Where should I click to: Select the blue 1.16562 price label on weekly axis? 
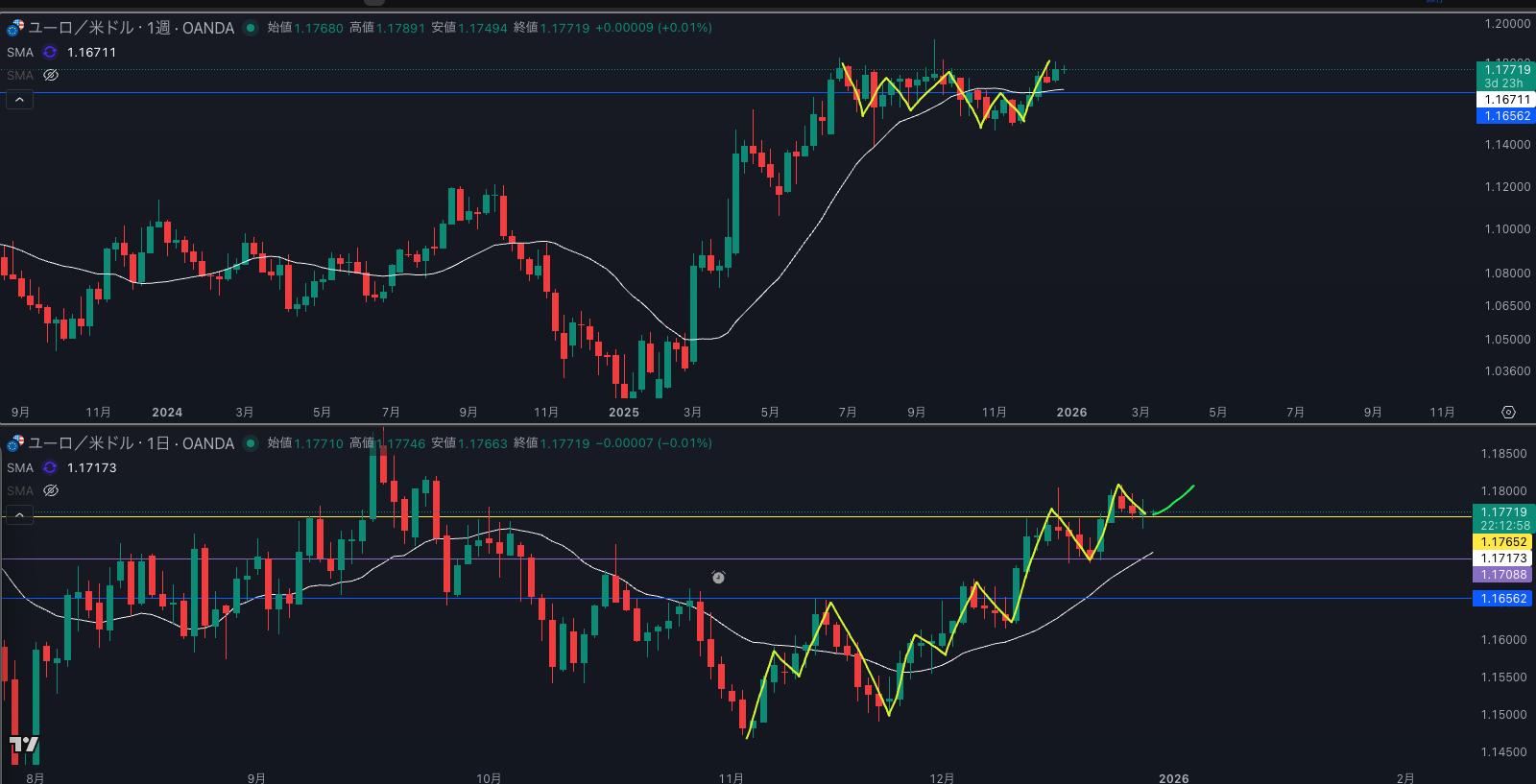[x=1506, y=116]
